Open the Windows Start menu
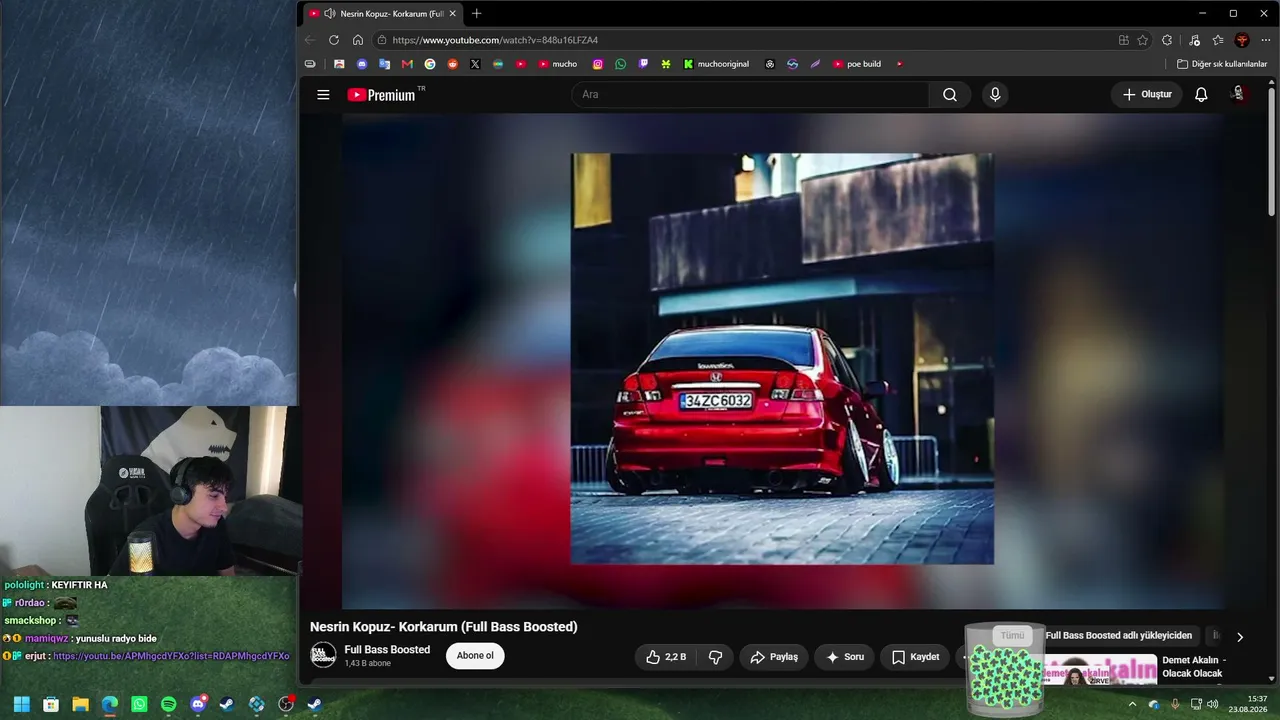 21,704
